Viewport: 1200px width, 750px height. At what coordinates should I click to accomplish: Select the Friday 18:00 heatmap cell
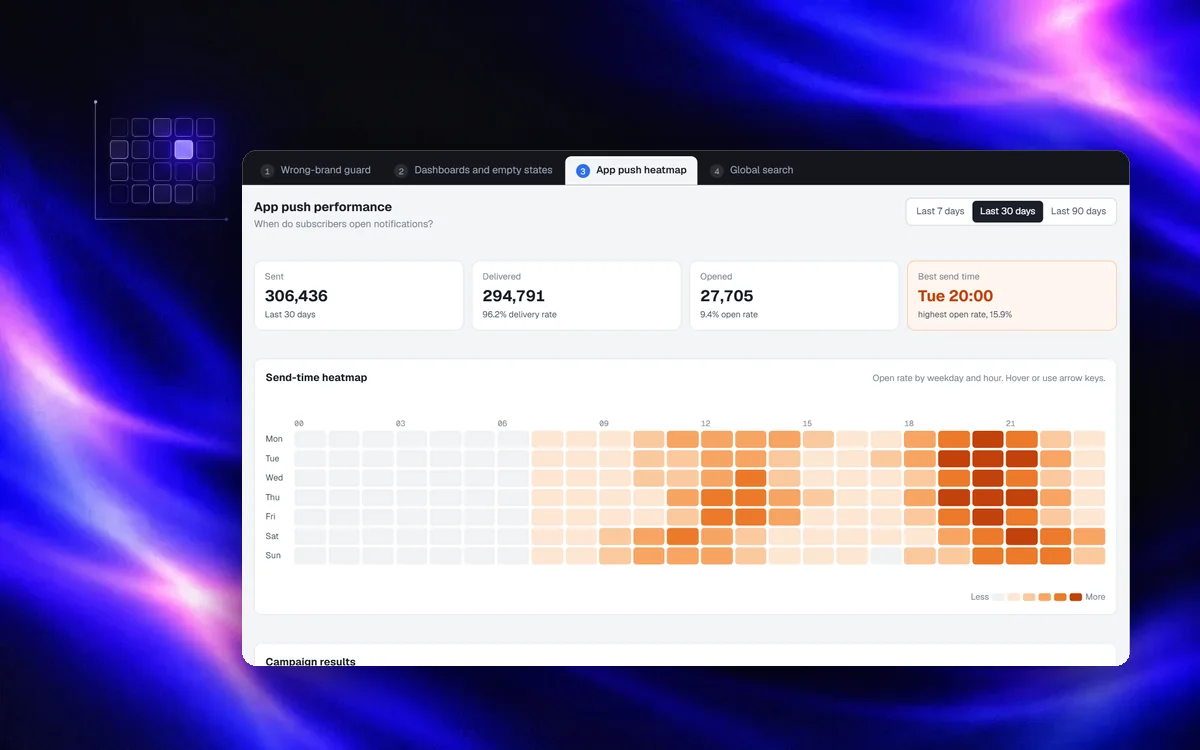(x=920, y=517)
